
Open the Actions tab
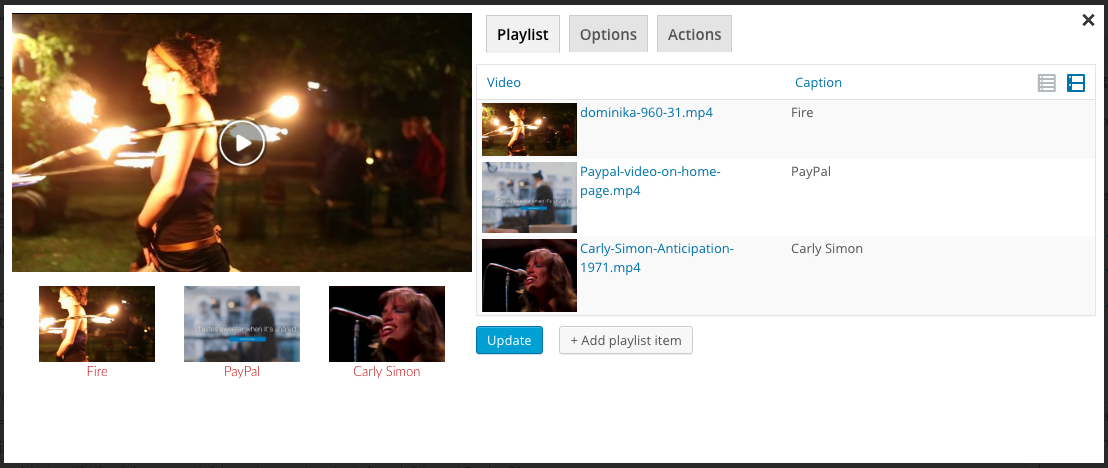[x=695, y=34]
